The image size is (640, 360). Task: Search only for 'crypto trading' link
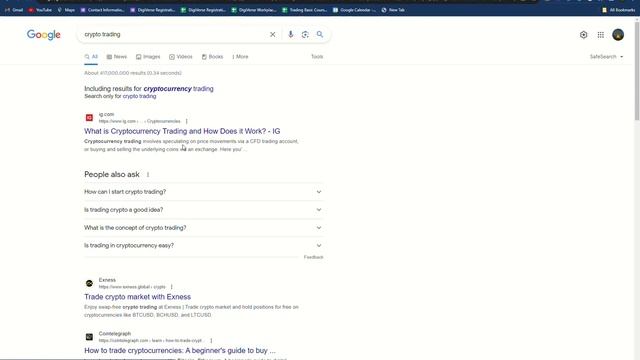coord(139,96)
